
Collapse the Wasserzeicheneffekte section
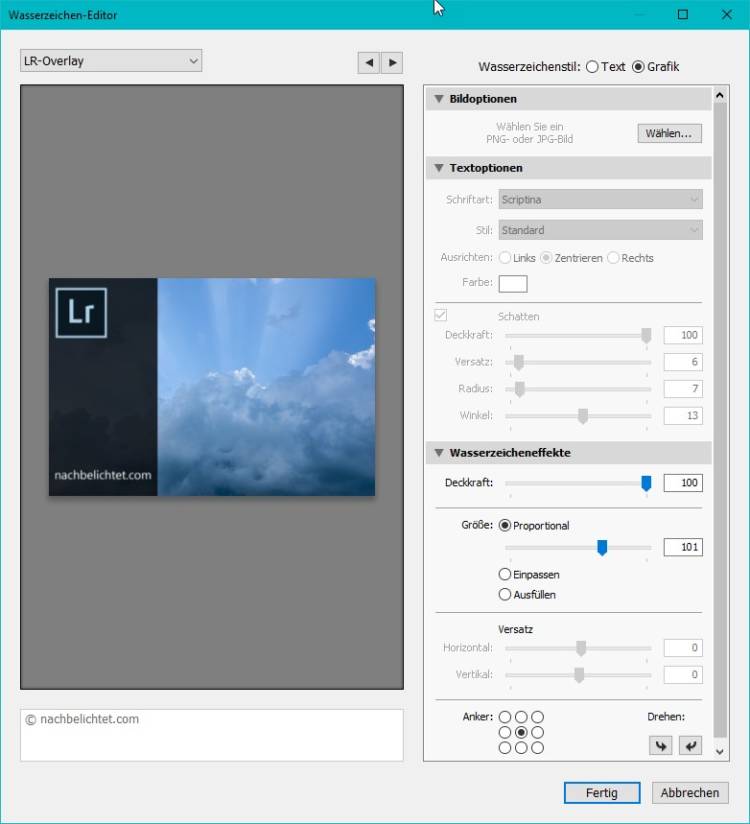click(438, 453)
